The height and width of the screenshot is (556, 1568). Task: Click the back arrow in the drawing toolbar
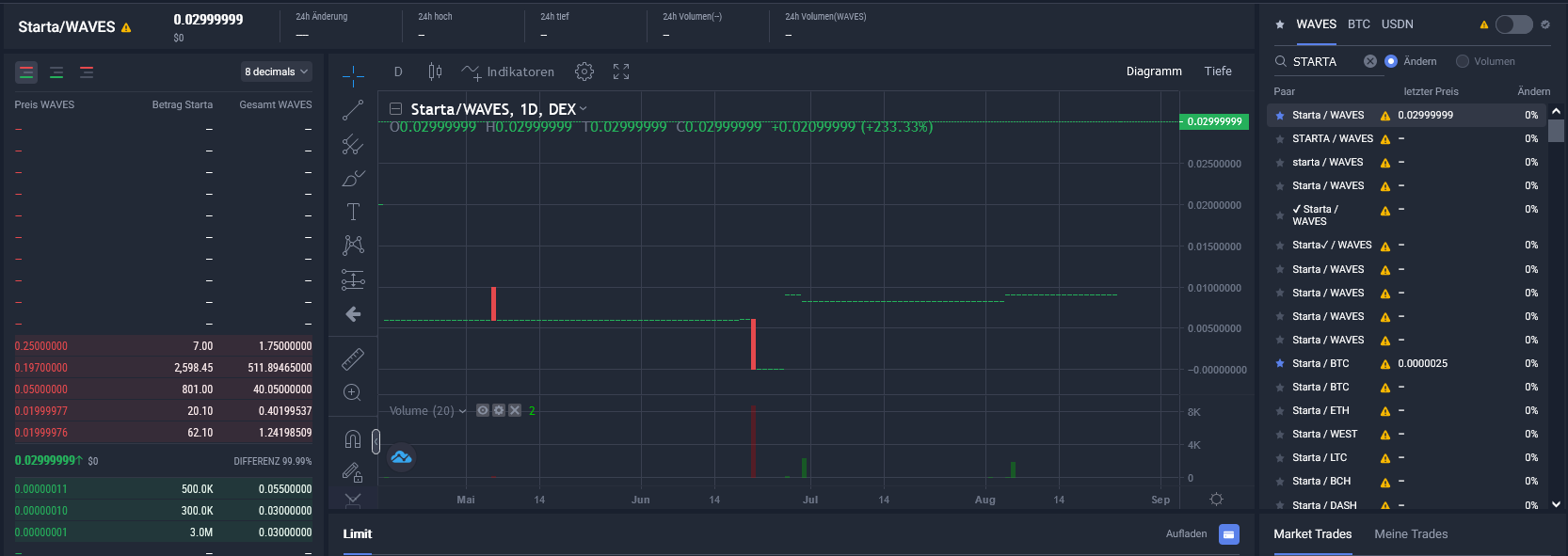(x=353, y=314)
